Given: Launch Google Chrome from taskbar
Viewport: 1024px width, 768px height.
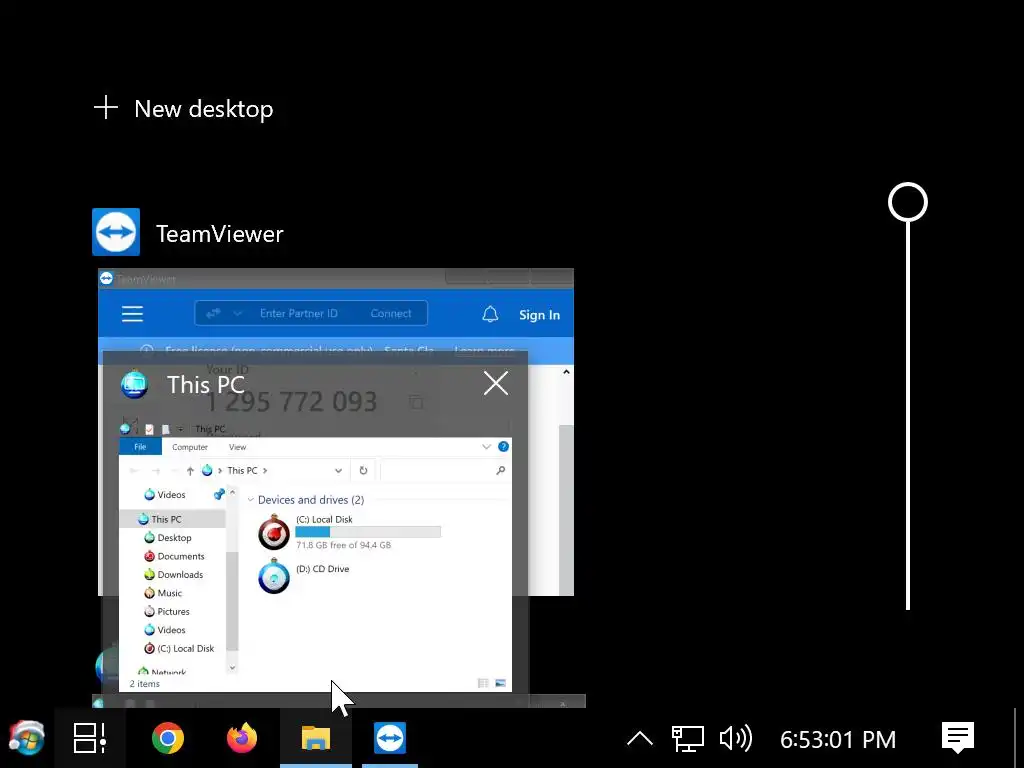Looking at the screenshot, I should tap(168, 739).
